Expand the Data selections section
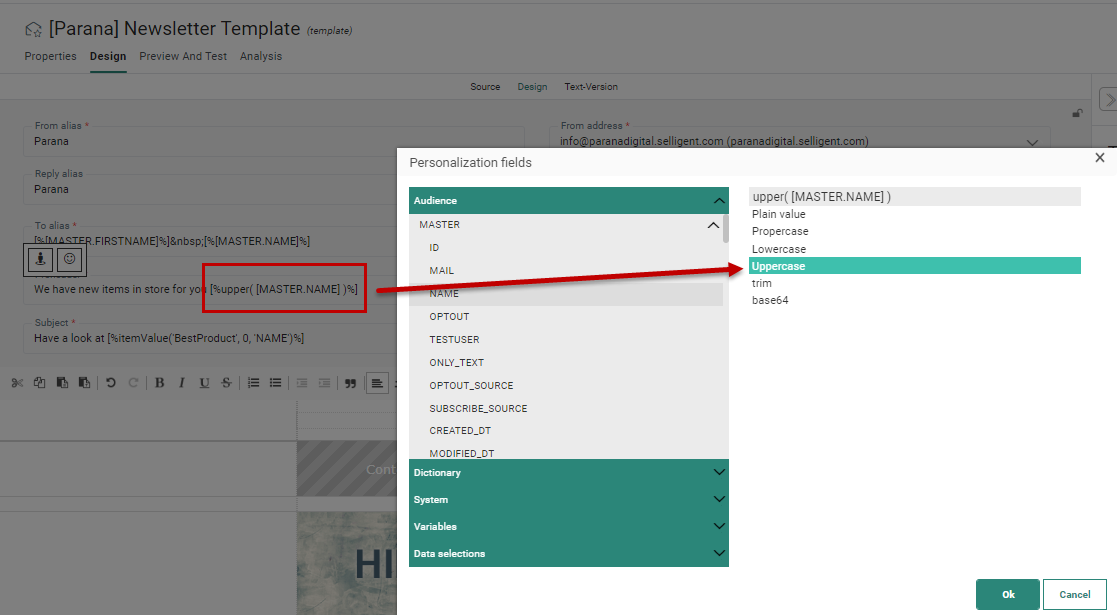Image resolution: width=1117 pixels, height=615 pixels. [718, 553]
